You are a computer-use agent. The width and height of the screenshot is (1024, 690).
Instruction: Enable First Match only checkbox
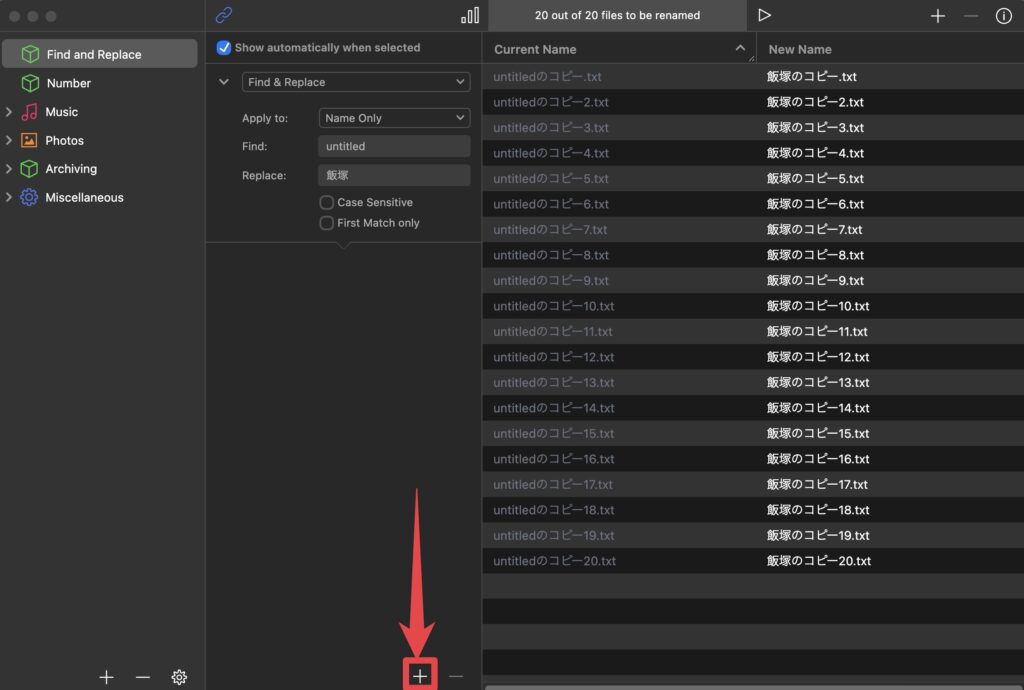pos(326,223)
